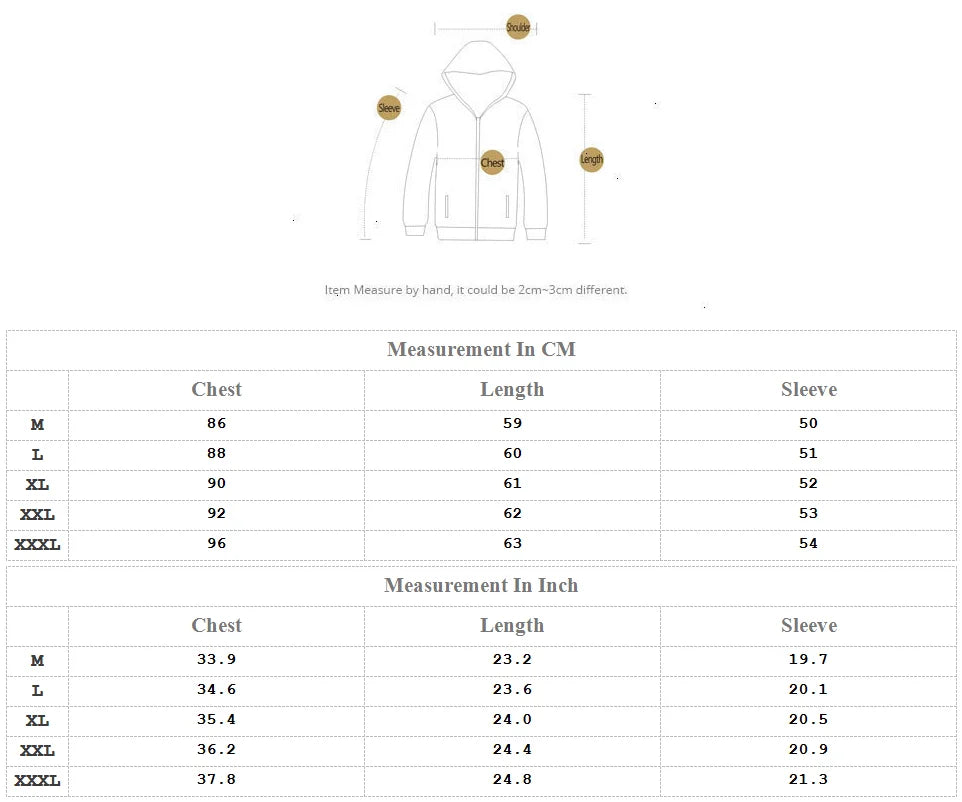Screen dimensions: 962x802
Task: Click the Shoulder marker above the hoodie
Action: coord(518,28)
